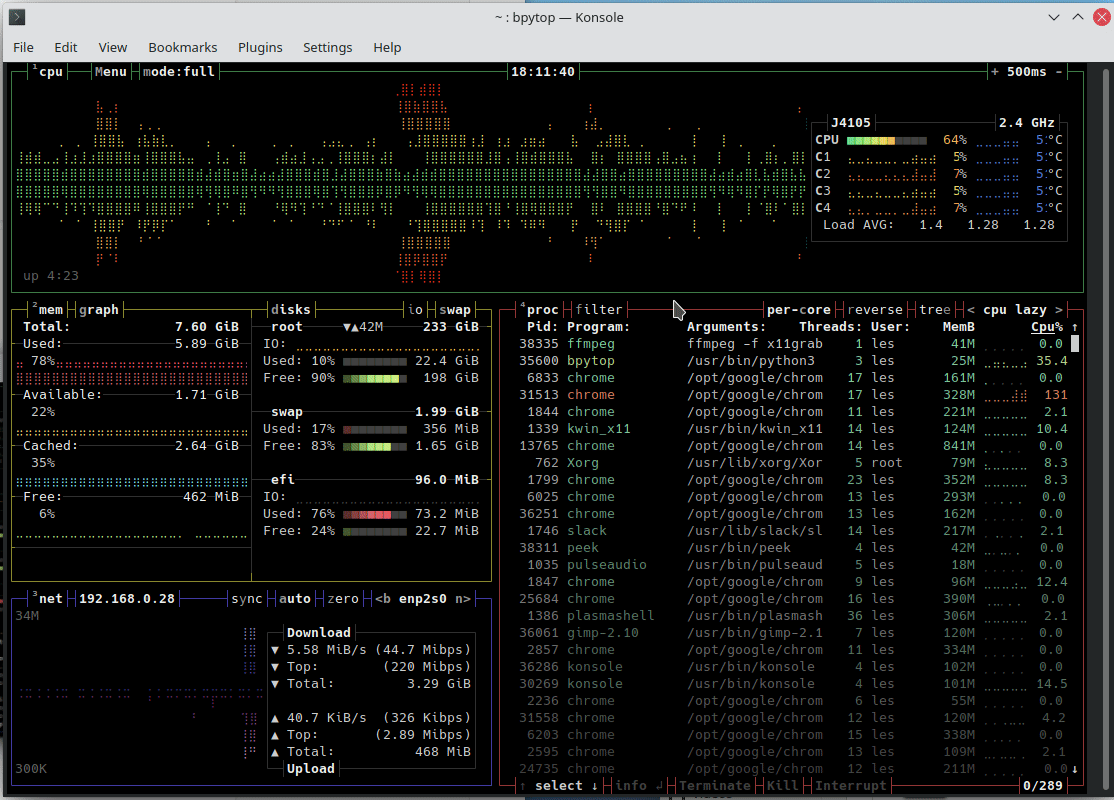1114x800 pixels.
Task: Click the Kill button
Action: [782, 786]
